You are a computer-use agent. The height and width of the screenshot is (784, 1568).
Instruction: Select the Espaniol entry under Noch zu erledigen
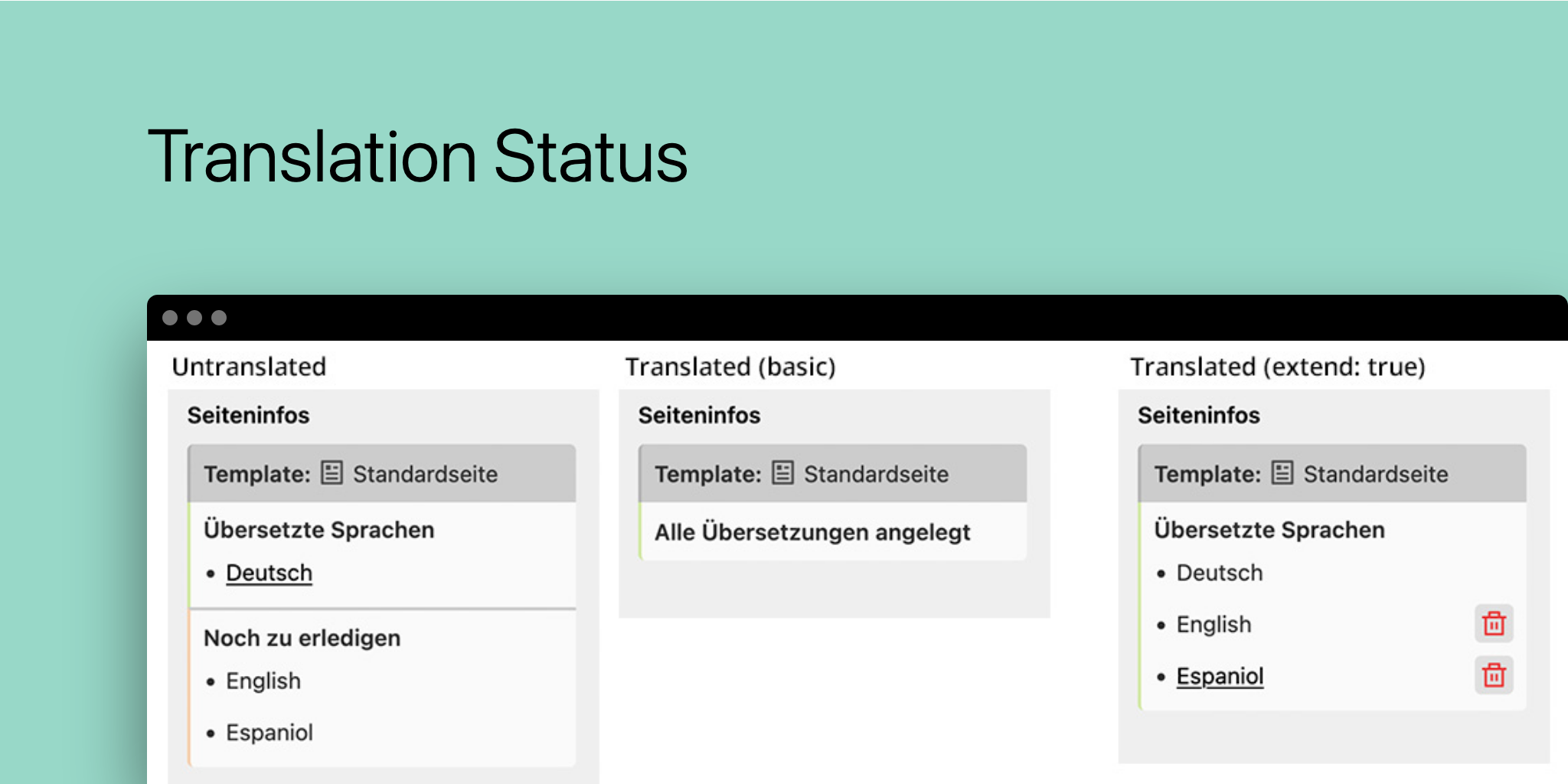click(x=269, y=732)
